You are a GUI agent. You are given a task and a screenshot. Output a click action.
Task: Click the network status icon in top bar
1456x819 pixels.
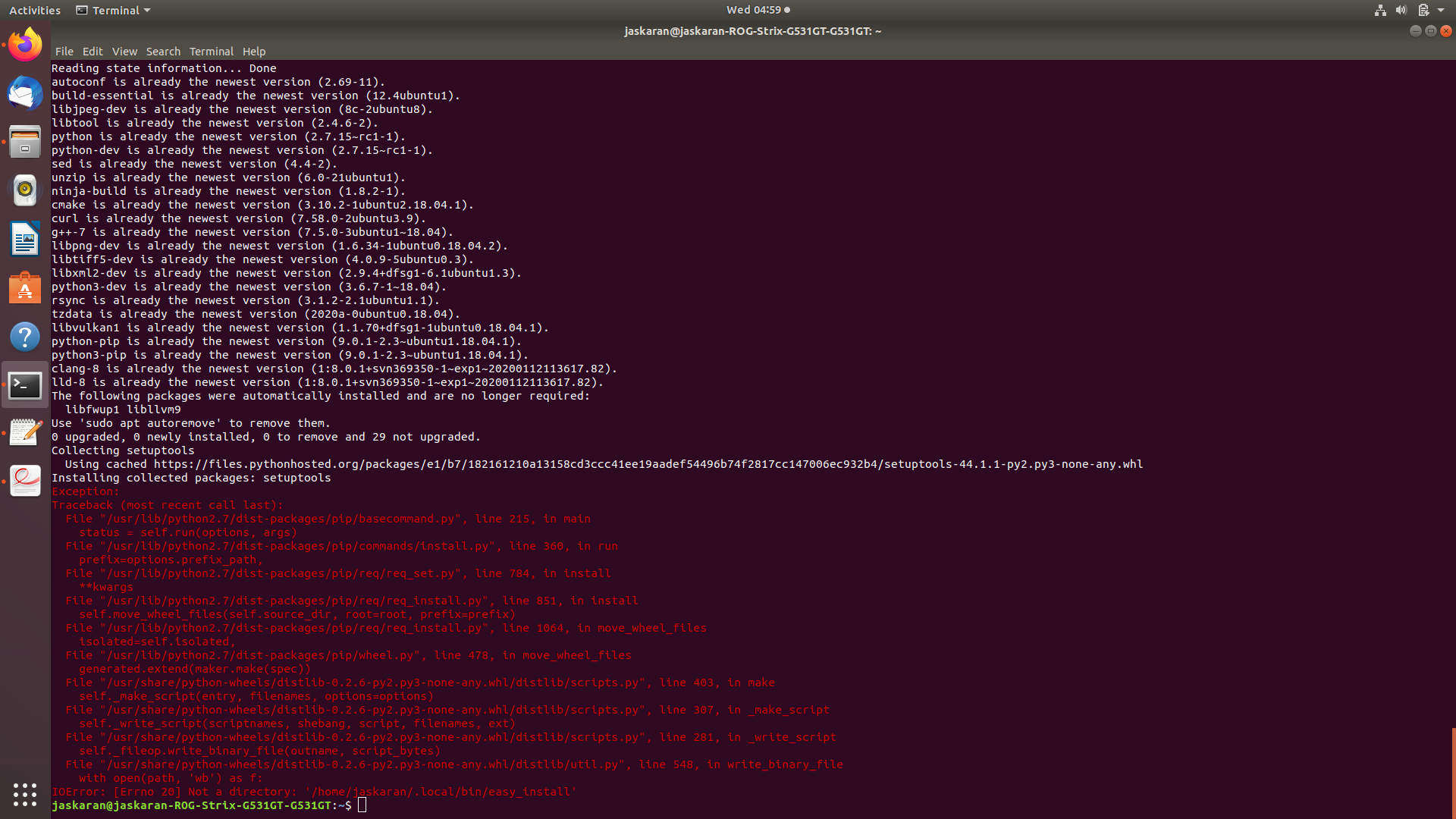[1379, 10]
